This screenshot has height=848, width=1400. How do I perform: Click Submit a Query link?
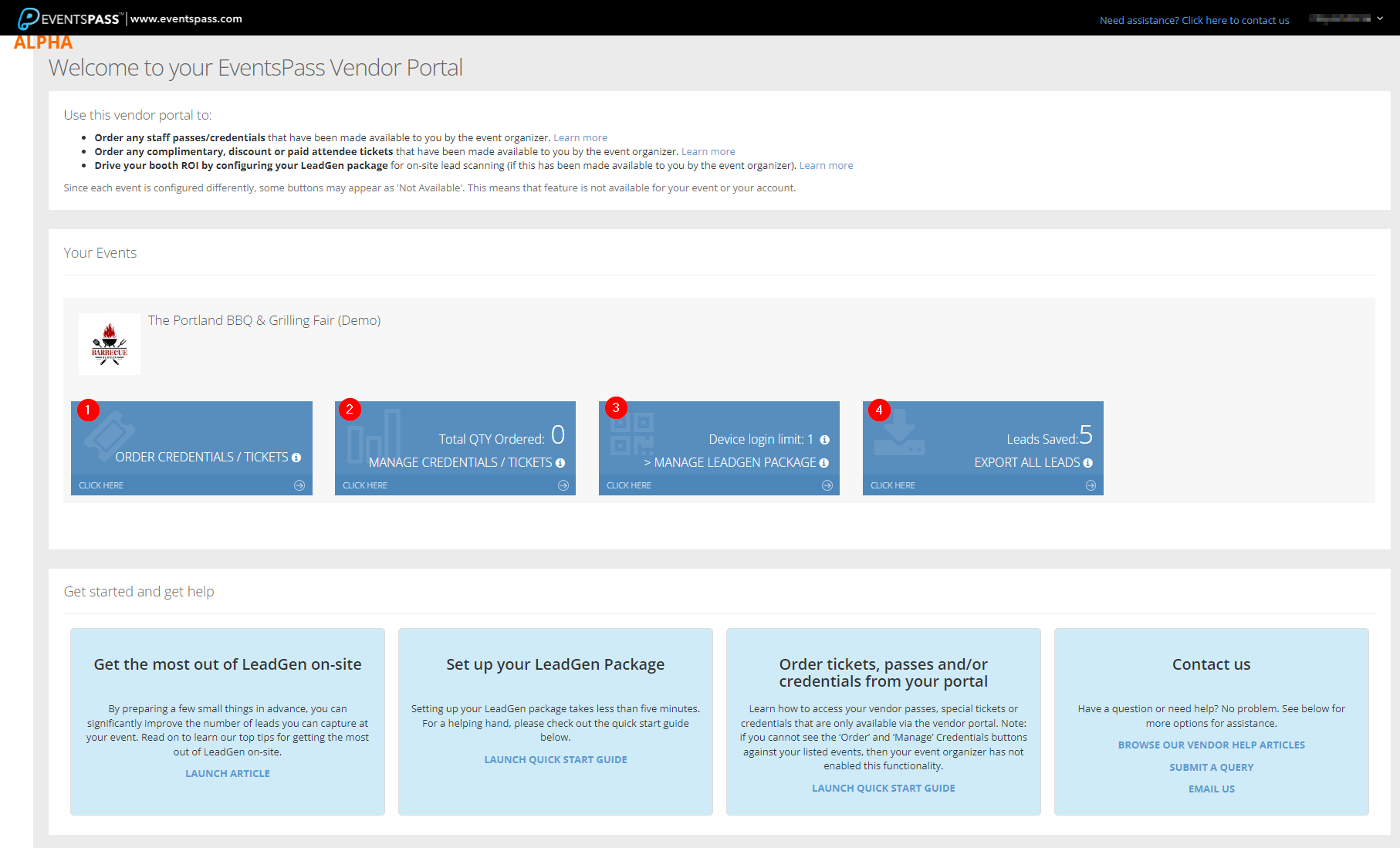coord(1212,768)
